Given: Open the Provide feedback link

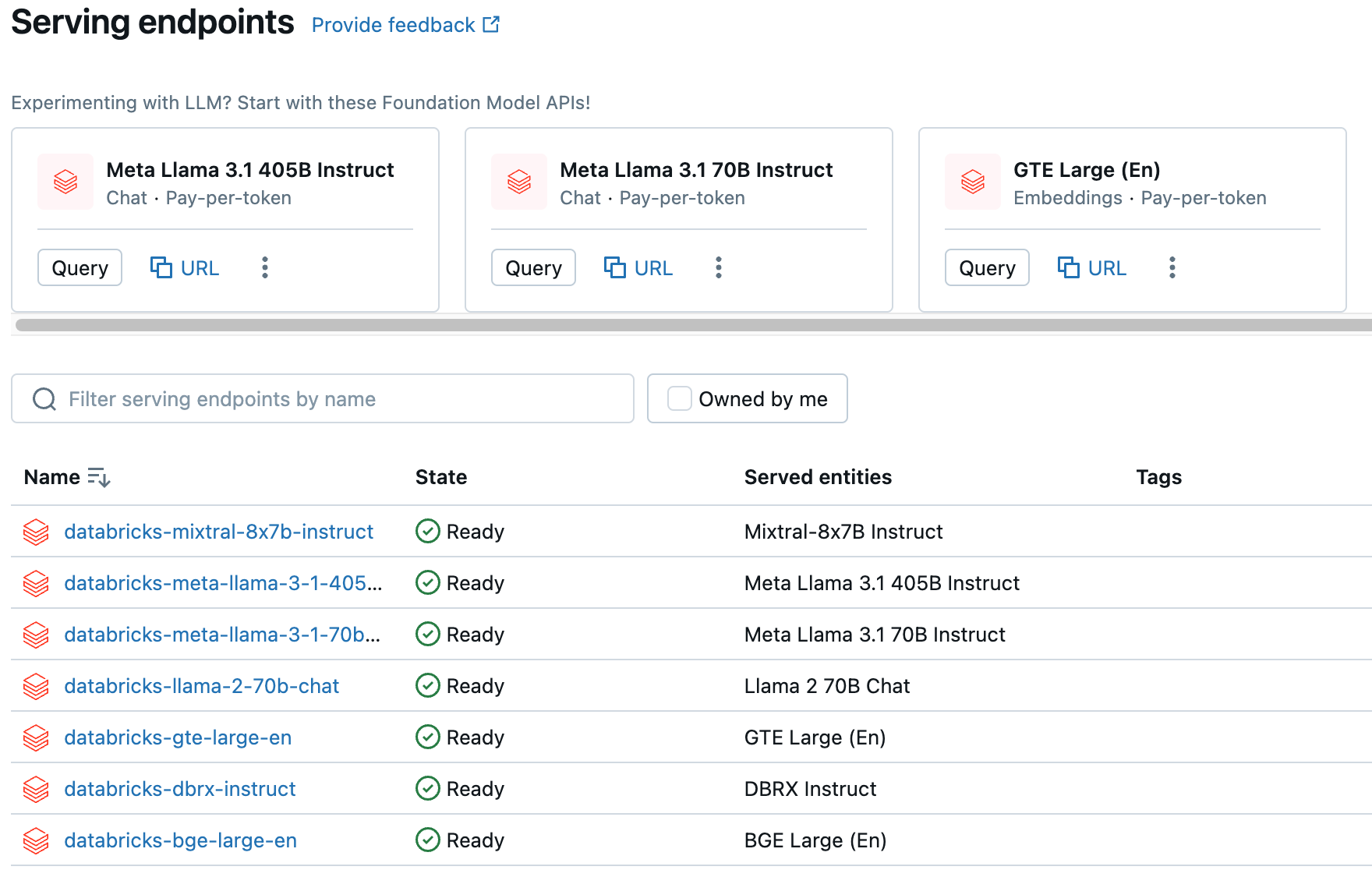Looking at the screenshot, I should click(405, 25).
